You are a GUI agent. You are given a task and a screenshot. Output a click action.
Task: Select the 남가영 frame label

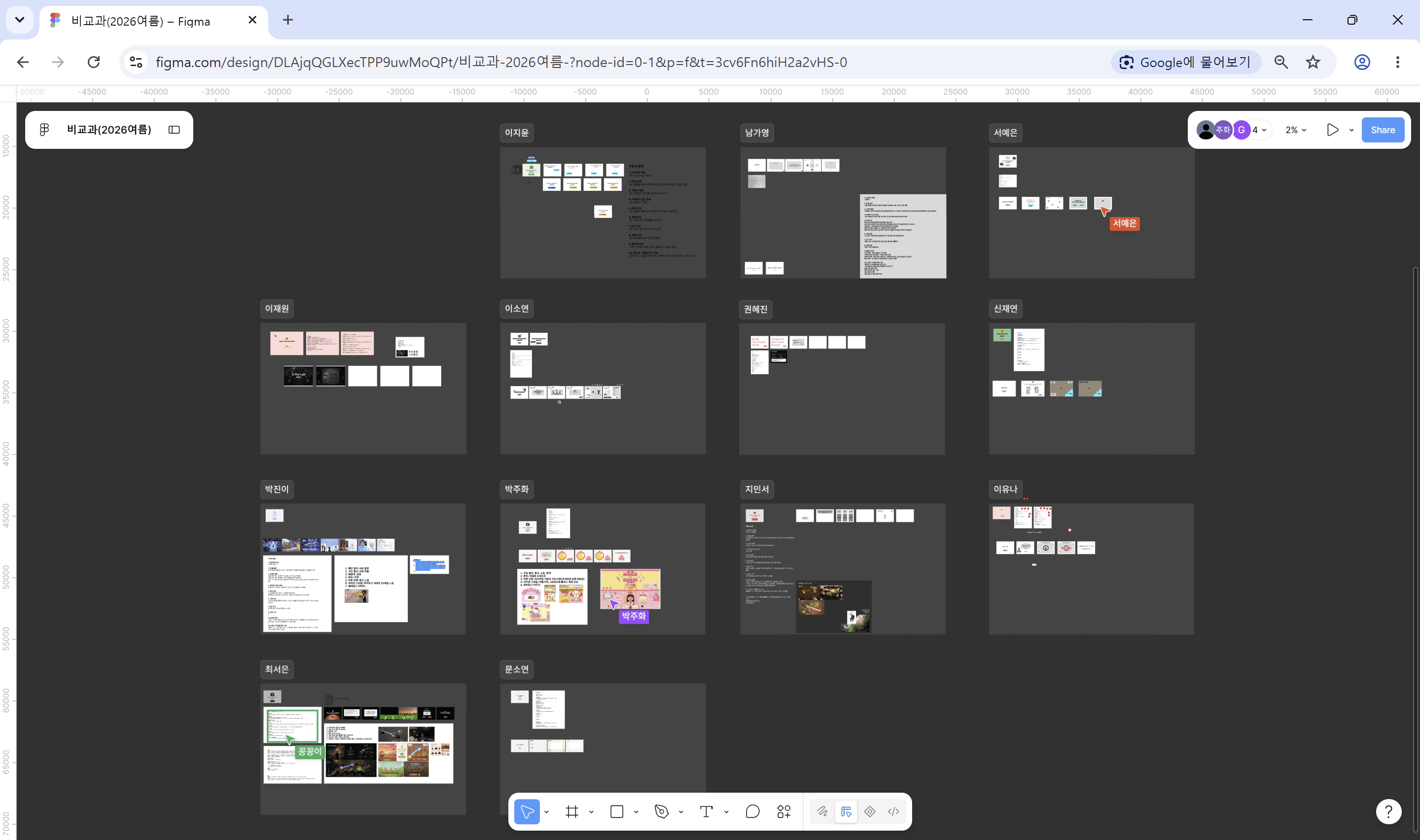(x=757, y=133)
